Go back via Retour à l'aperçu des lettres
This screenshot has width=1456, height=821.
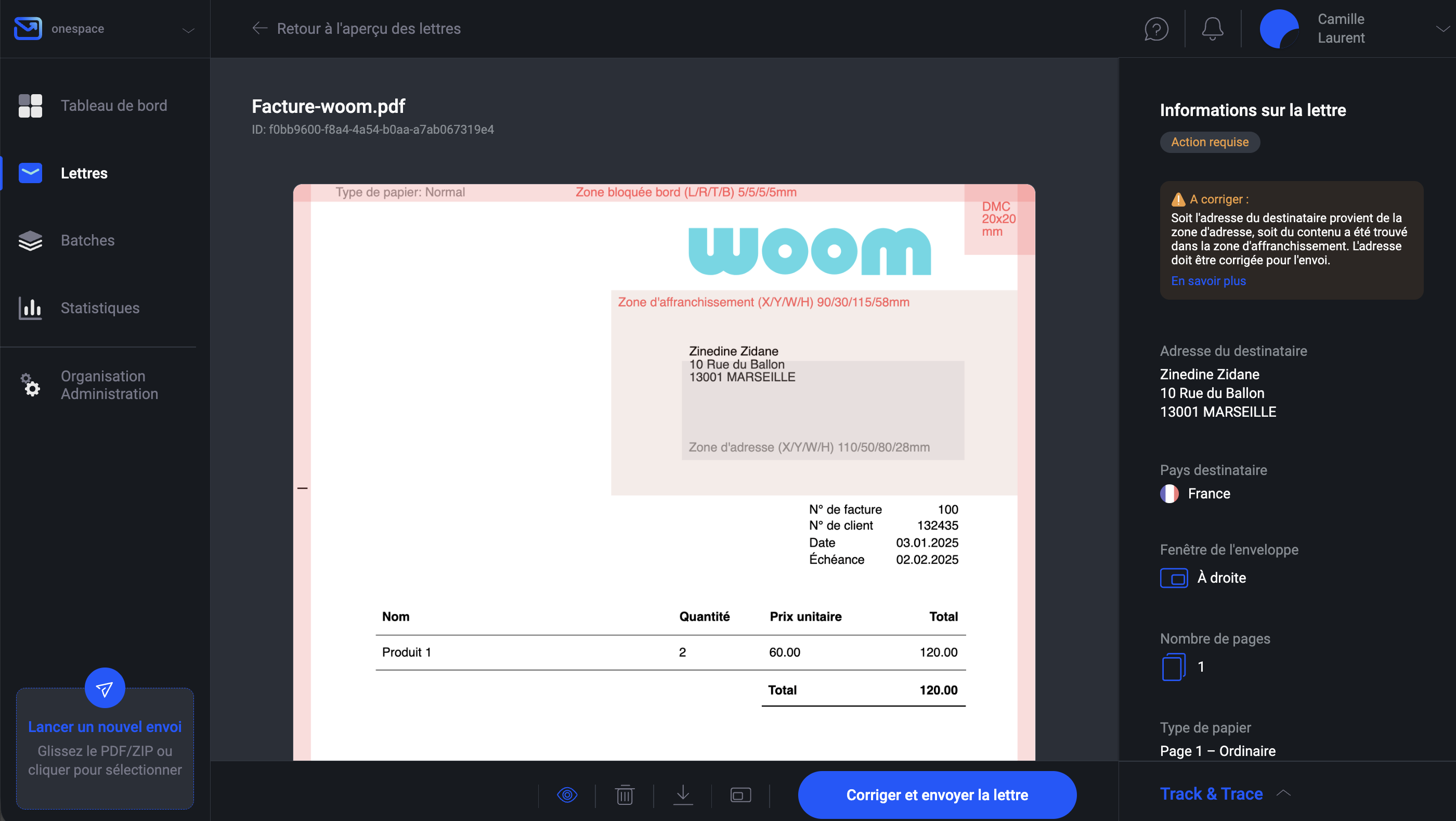[x=356, y=28]
